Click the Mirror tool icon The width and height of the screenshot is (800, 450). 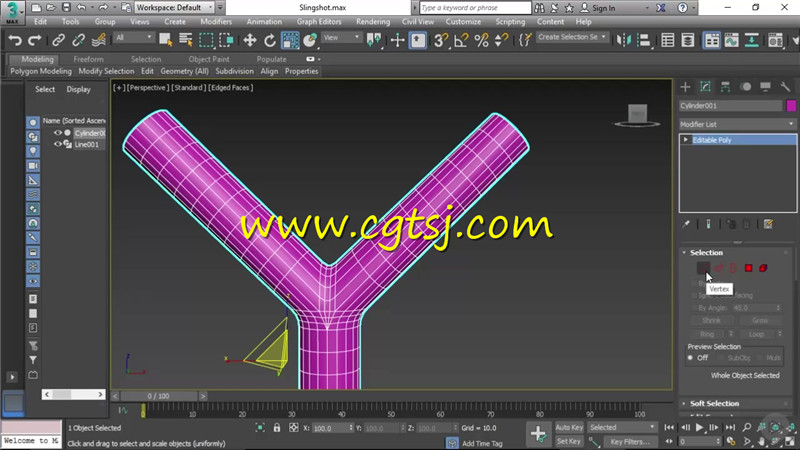tap(623, 40)
